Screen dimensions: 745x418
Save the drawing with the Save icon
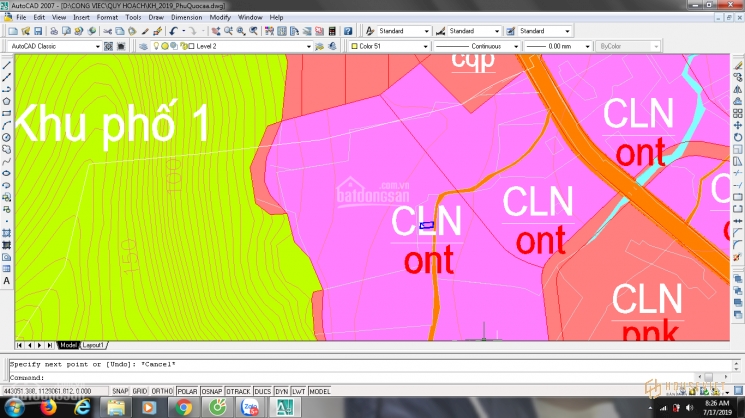coord(38,31)
